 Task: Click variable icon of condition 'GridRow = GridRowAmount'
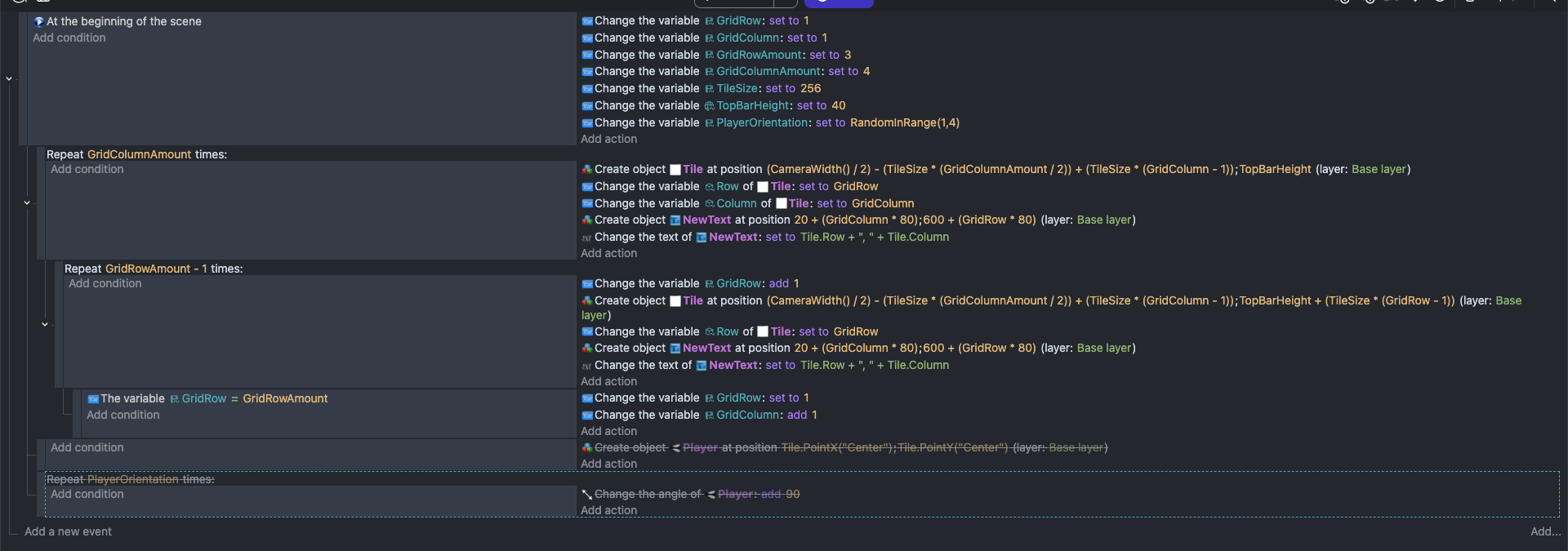(93, 399)
